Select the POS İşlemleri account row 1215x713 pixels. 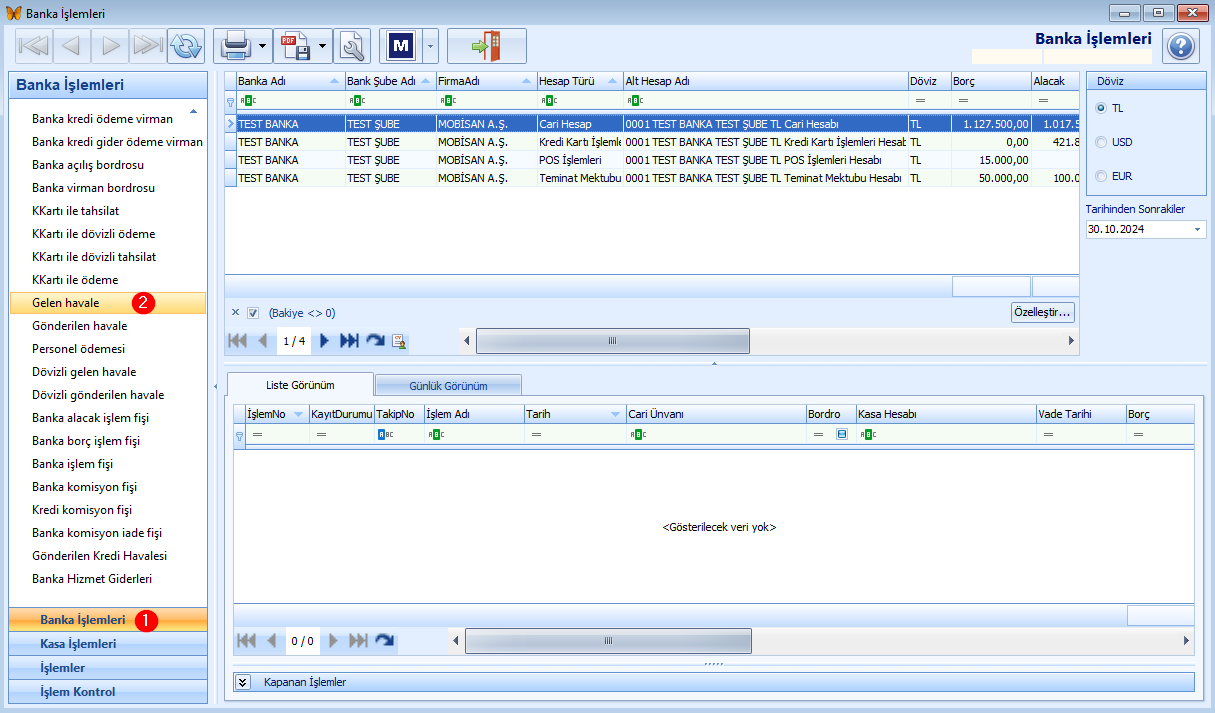point(652,160)
